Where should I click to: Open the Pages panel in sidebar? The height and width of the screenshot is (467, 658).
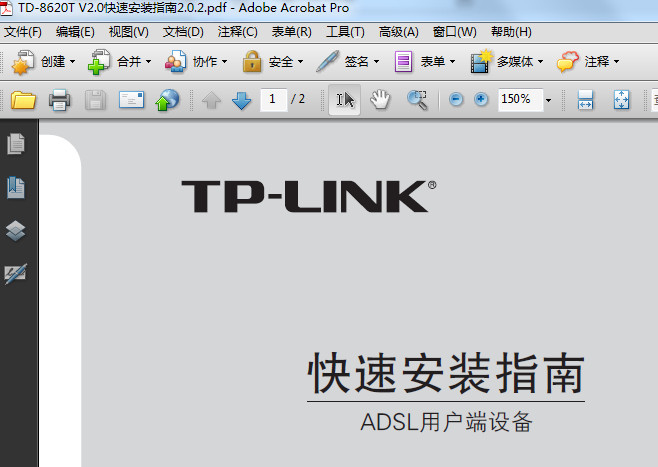tap(16, 144)
